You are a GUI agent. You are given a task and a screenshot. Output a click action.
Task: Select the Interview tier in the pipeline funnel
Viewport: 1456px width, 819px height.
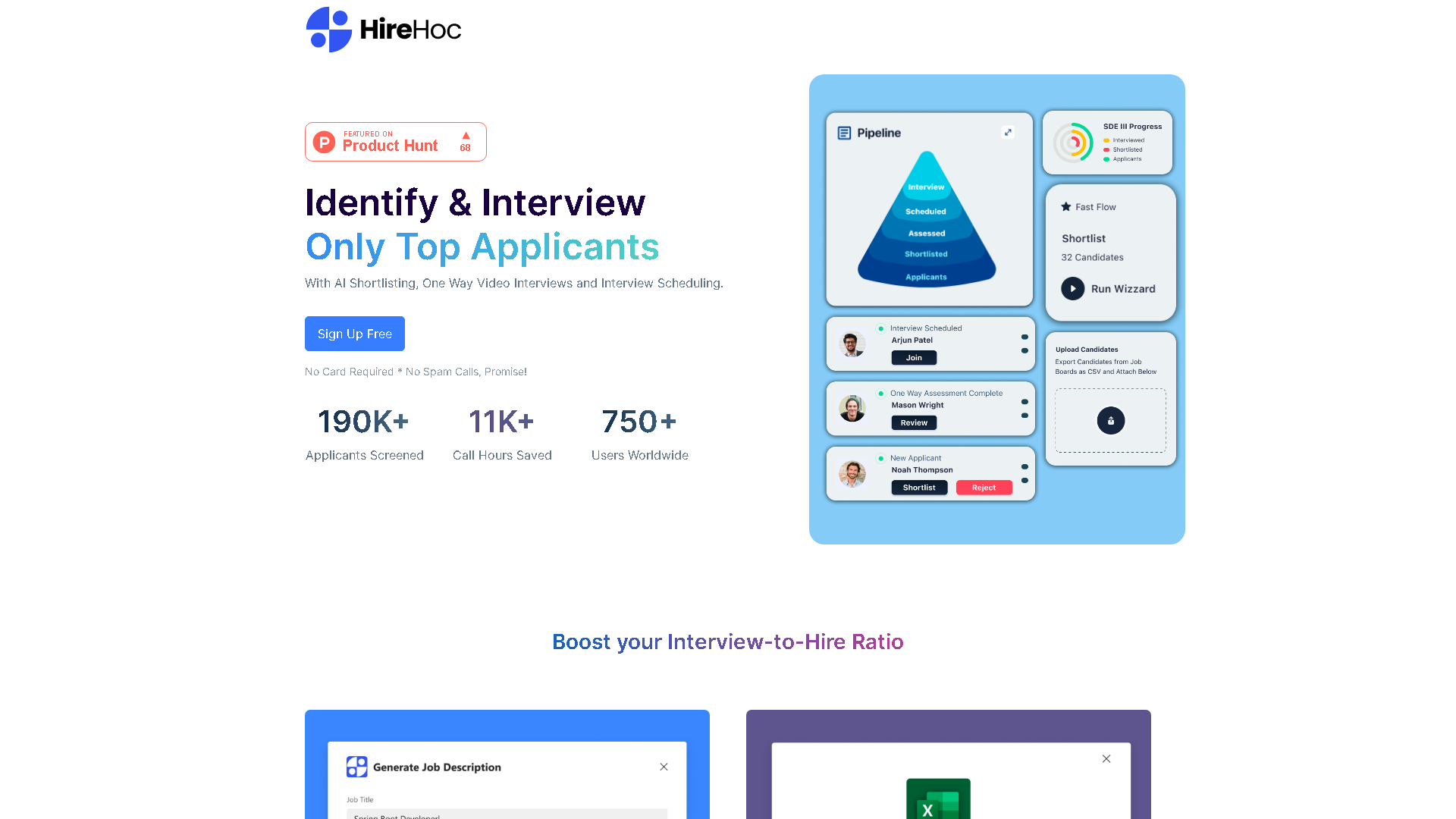pos(926,187)
